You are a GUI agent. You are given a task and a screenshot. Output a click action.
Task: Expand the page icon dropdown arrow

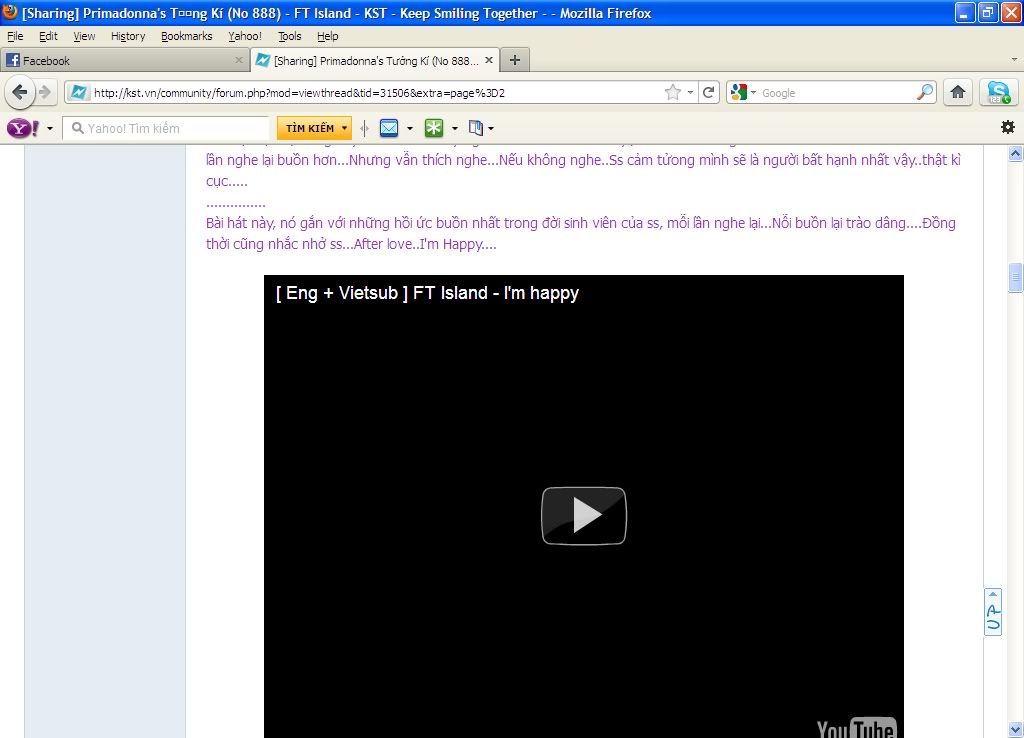click(491, 129)
